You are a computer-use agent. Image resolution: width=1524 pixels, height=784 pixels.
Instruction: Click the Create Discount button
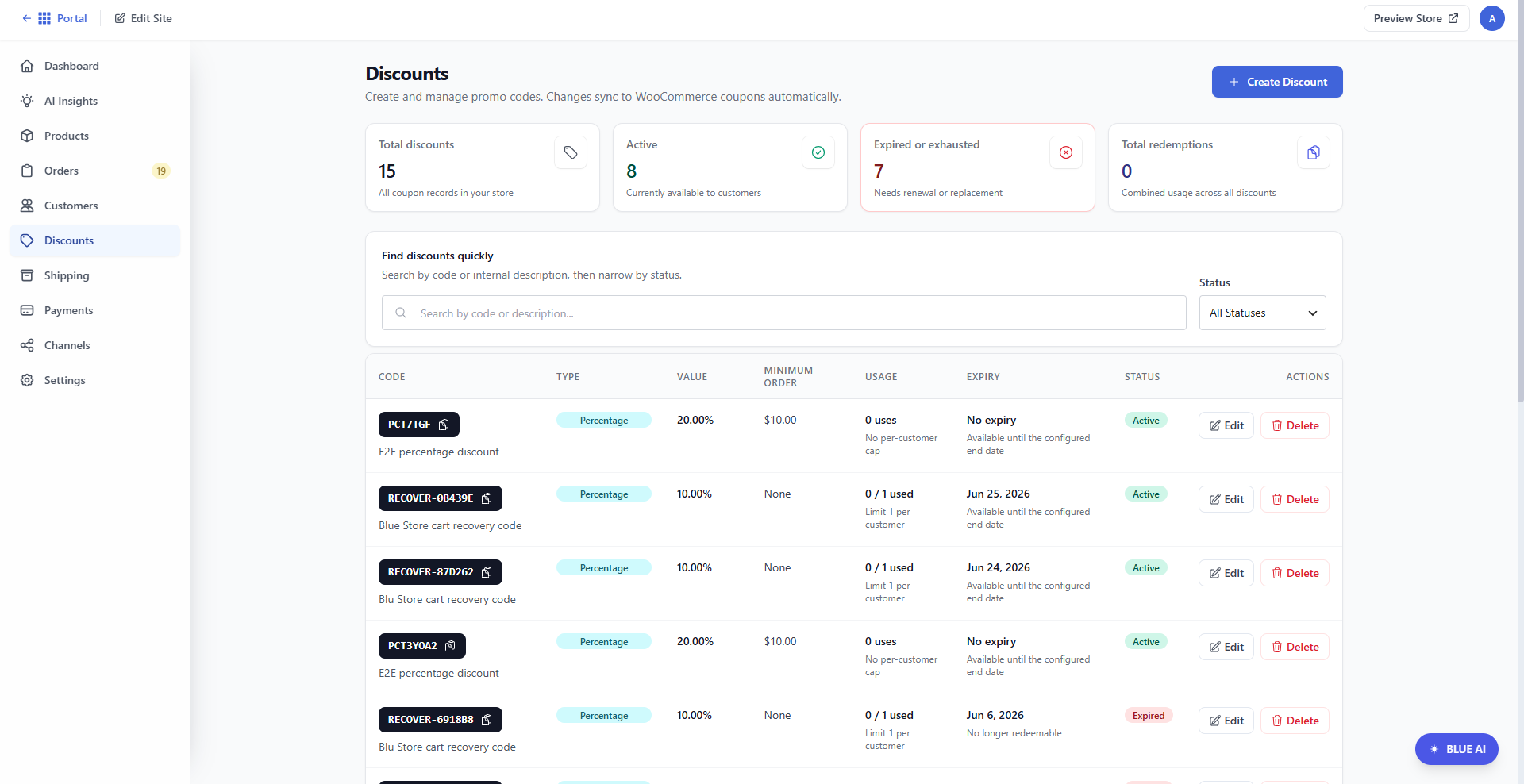(x=1277, y=82)
